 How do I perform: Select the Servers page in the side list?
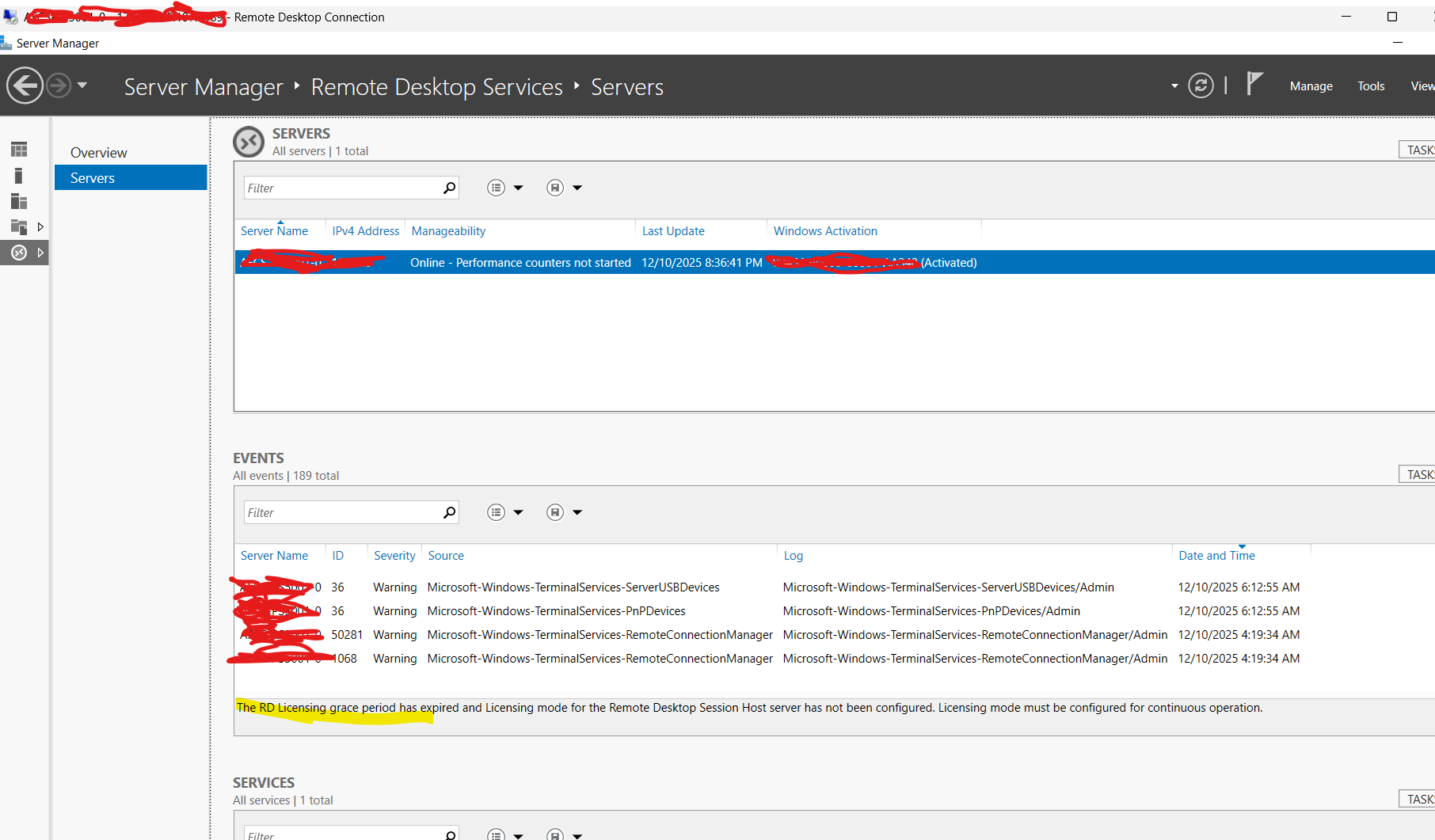pos(131,177)
